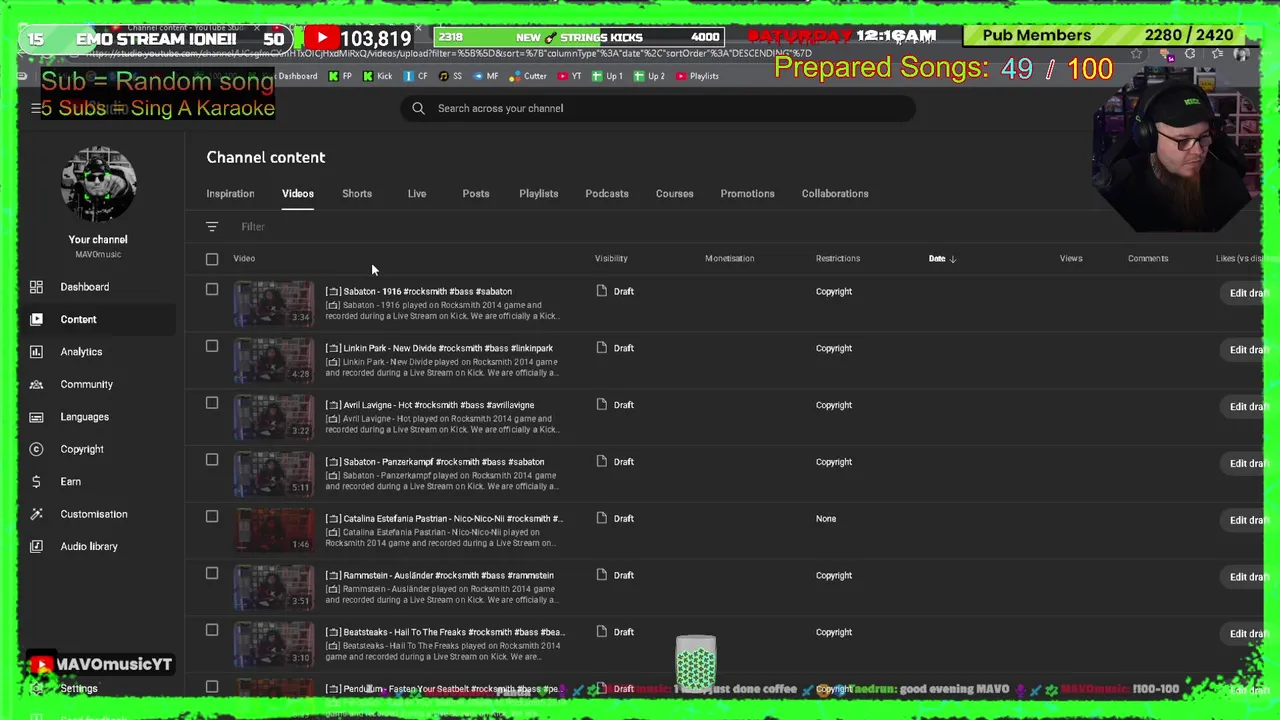Click the search magnifier icon
This screenshot has height=720, width=1280.
point(418,108)
